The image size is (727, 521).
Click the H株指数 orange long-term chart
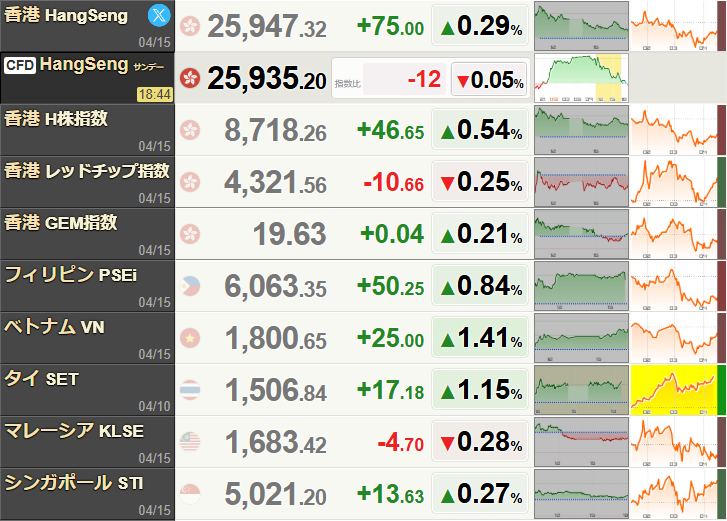click(674, 130)
